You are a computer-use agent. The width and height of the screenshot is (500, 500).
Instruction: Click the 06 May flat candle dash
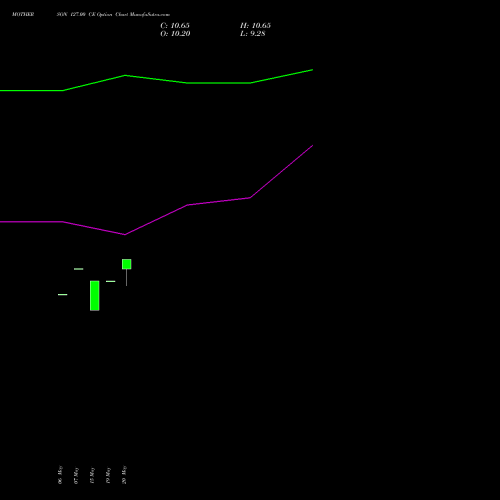coord(63,295)
